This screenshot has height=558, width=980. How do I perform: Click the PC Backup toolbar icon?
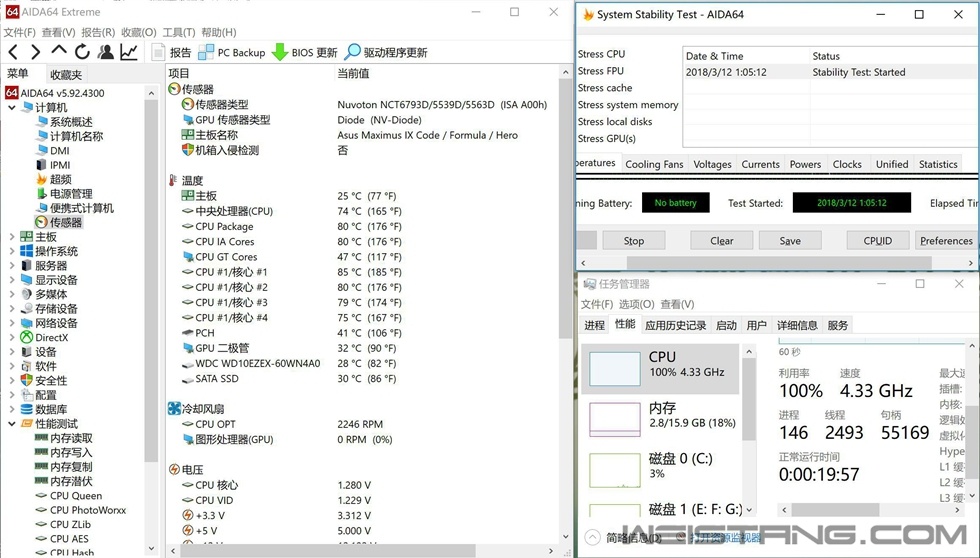tap(206, 52)
